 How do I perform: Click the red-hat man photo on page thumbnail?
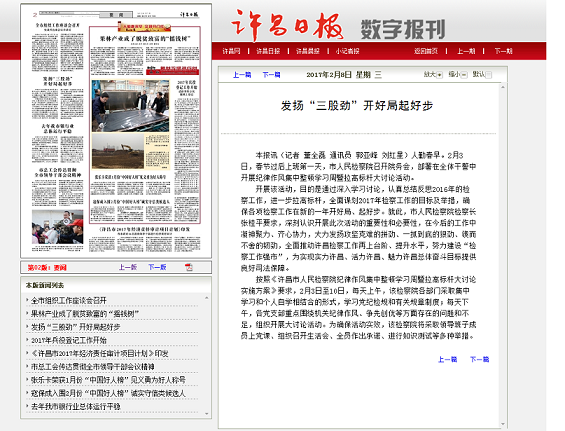click(x=58, y=227)
